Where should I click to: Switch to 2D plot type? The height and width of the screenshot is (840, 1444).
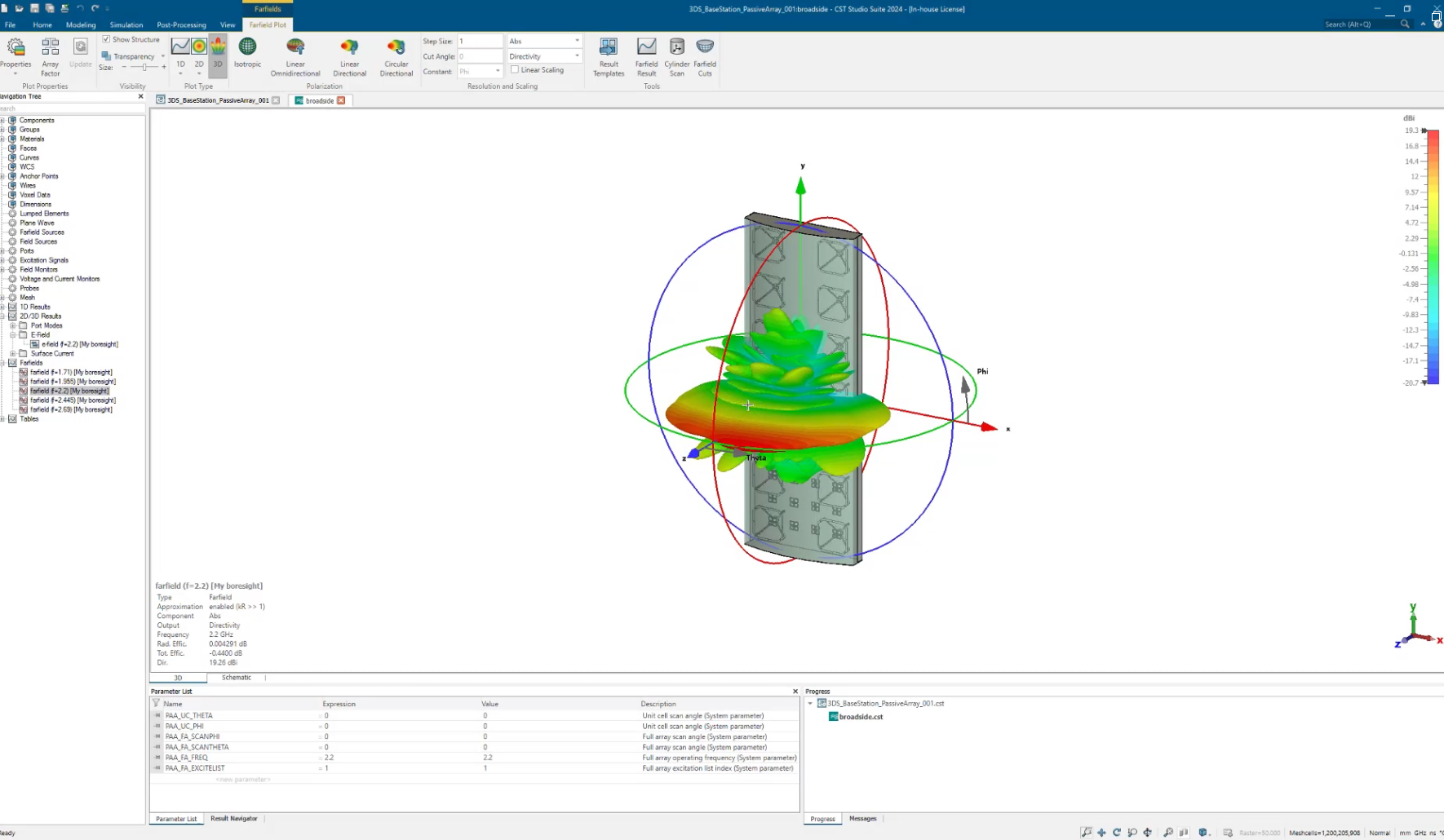[199, 52]
